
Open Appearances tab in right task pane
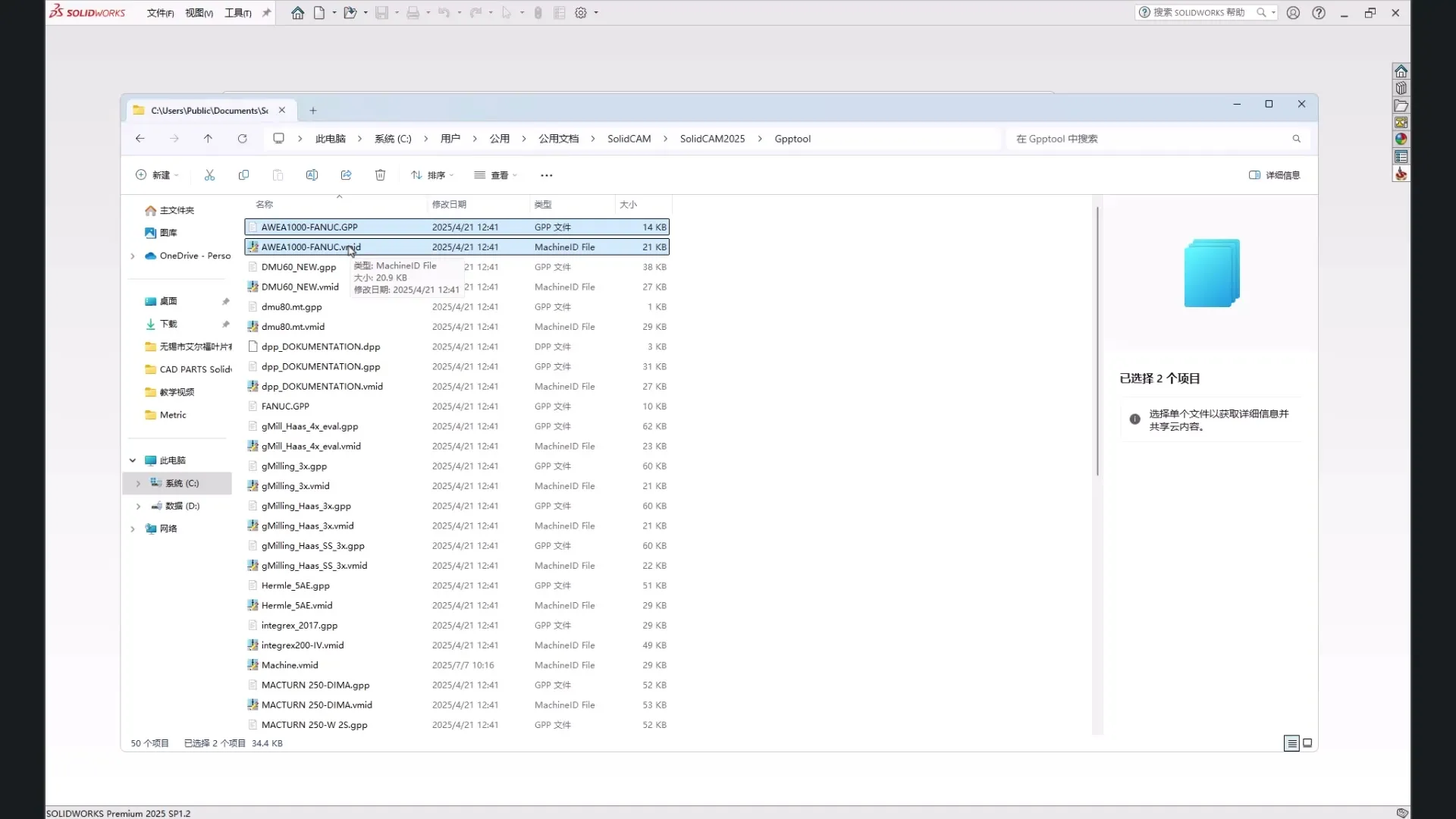click(x=1401, y=140)
